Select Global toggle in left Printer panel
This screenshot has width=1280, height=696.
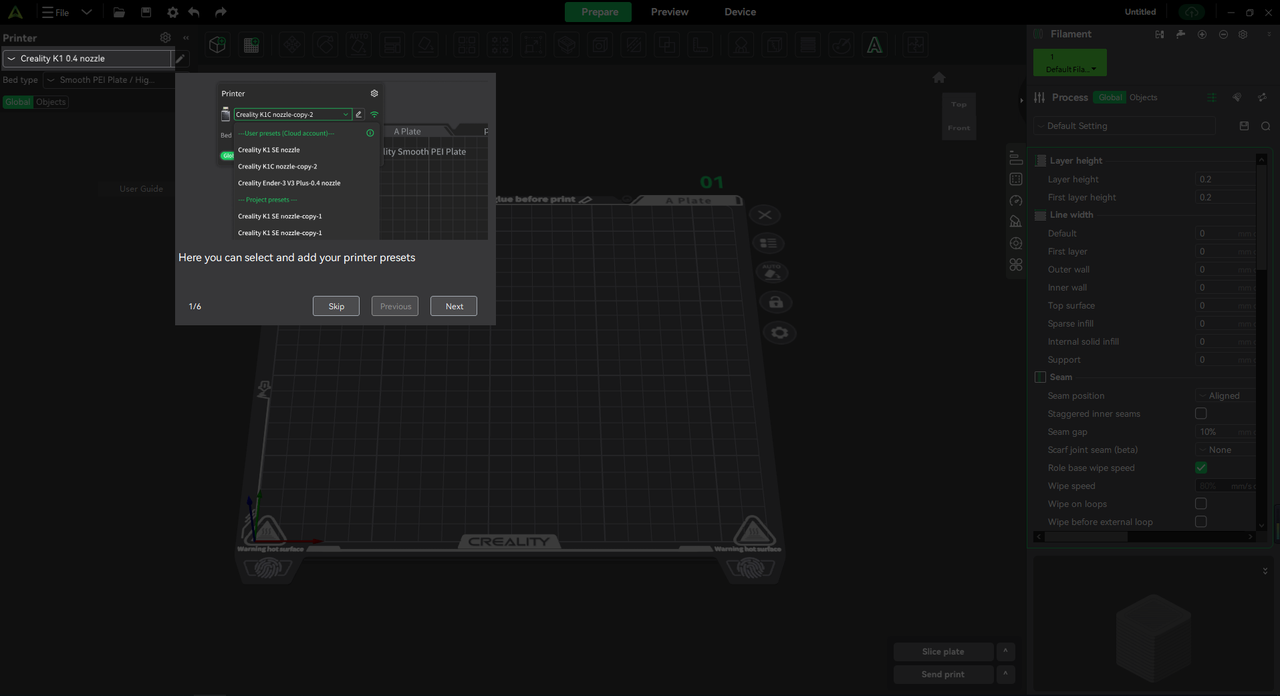[18, 102]
